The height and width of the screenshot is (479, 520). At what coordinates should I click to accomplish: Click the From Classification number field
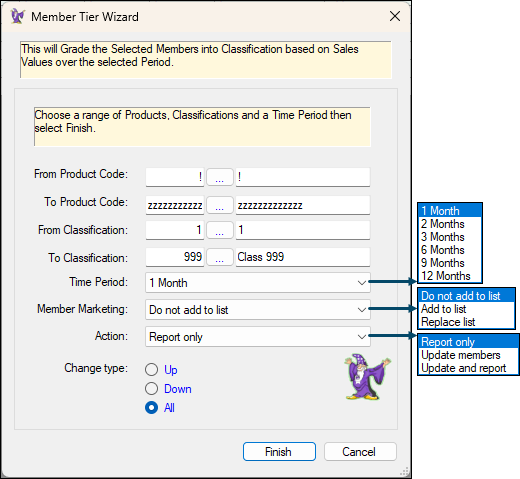175,230
